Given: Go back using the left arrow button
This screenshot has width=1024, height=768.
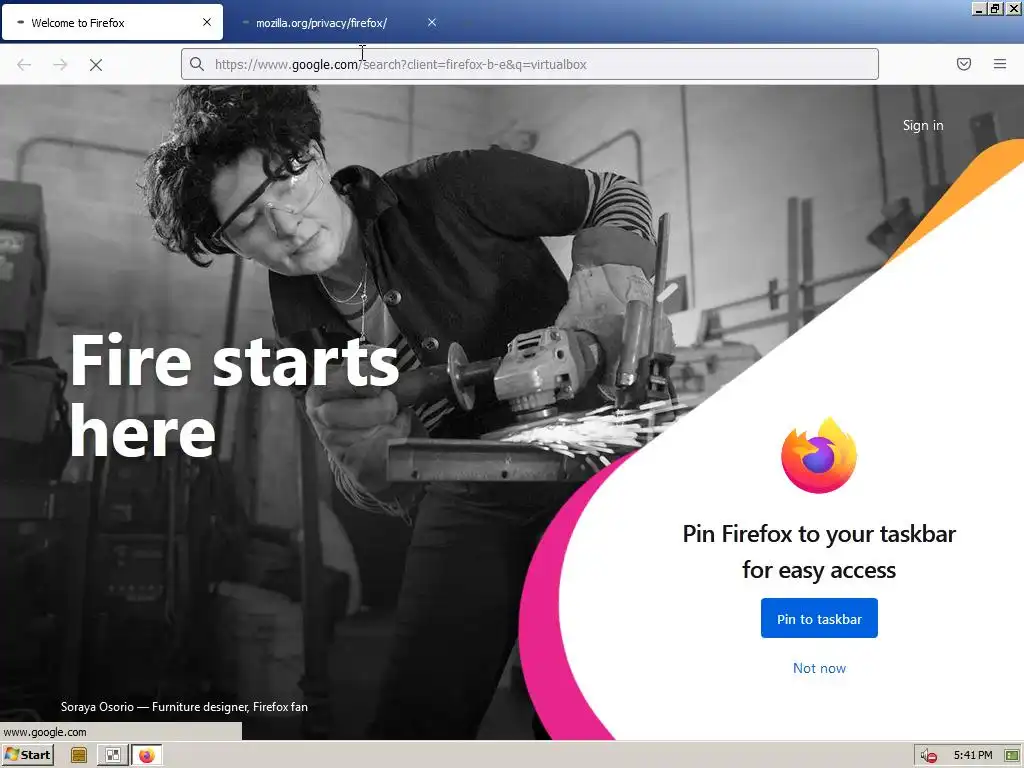Looking at the screenshot, I should tap(24, 65).
